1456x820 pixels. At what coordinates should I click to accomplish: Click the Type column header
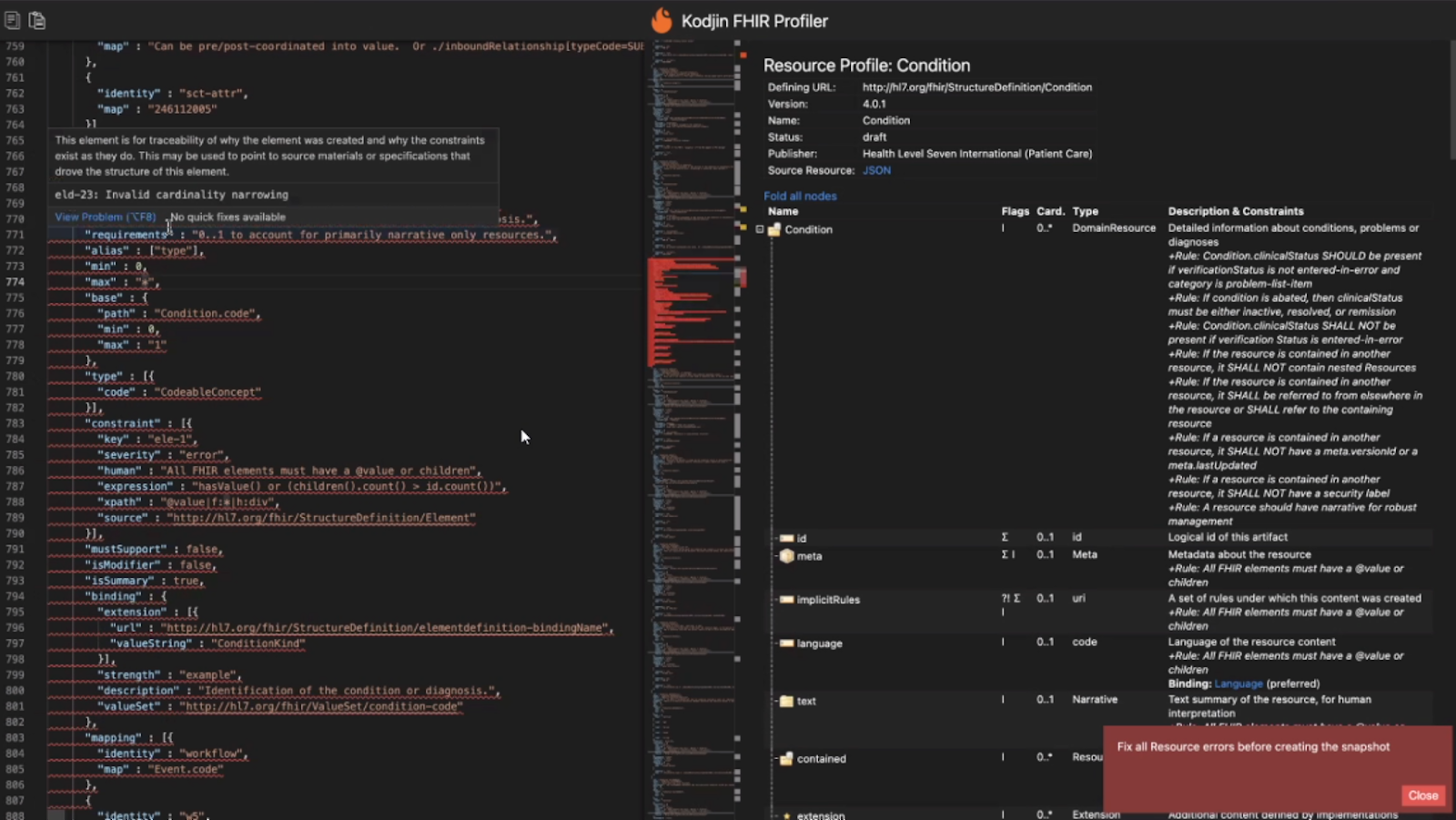tap(1085, 211)
